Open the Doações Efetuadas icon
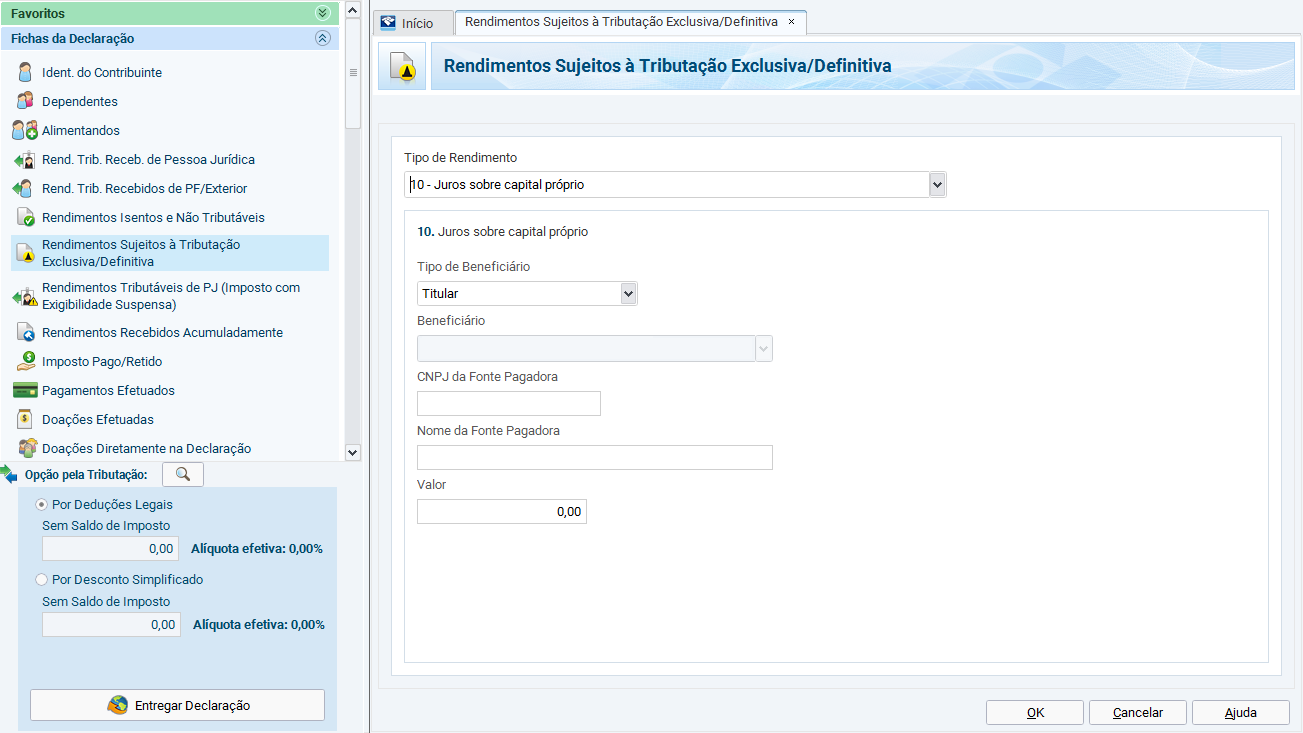The image size is (1303, 733). pos(25,419)
